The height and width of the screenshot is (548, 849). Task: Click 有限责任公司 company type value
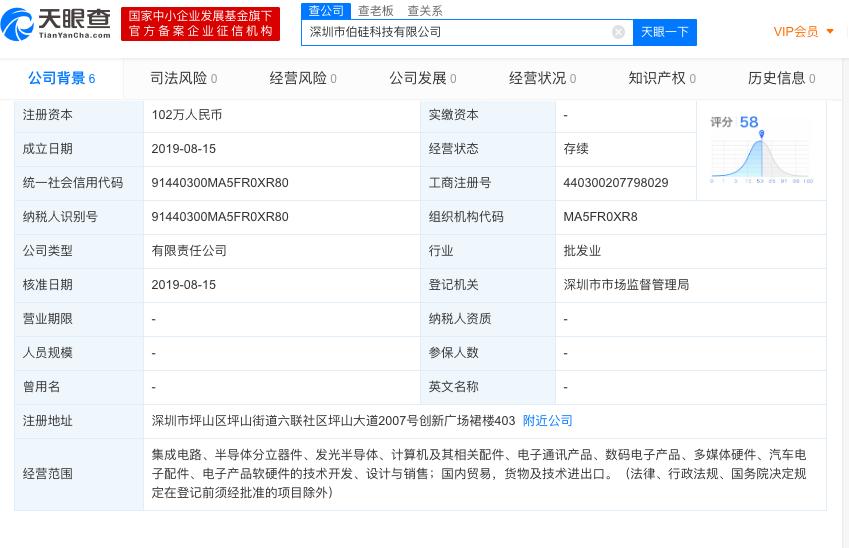(189, 251)
